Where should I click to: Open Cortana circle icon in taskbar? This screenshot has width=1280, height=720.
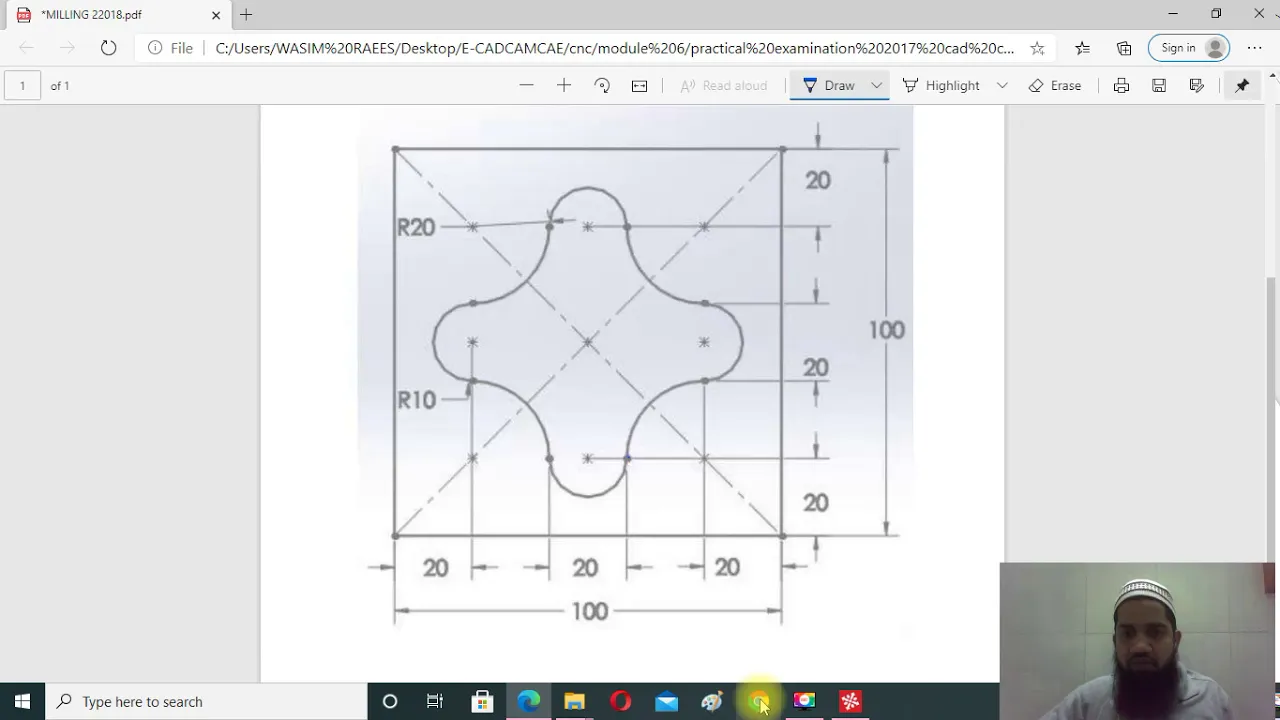(x=390, y=702)
